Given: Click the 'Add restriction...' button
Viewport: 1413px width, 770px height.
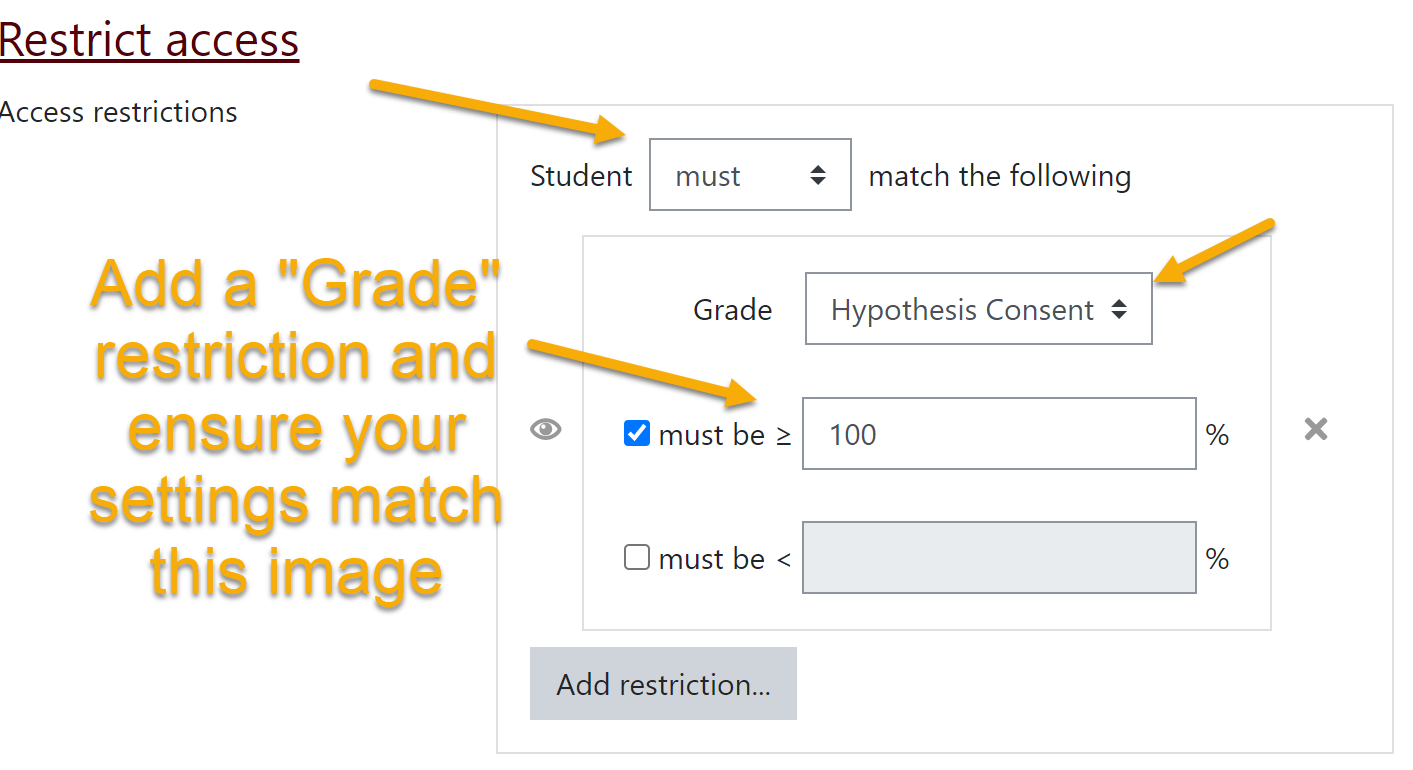Looking at the screenshot, I should (x=663, y=684).
